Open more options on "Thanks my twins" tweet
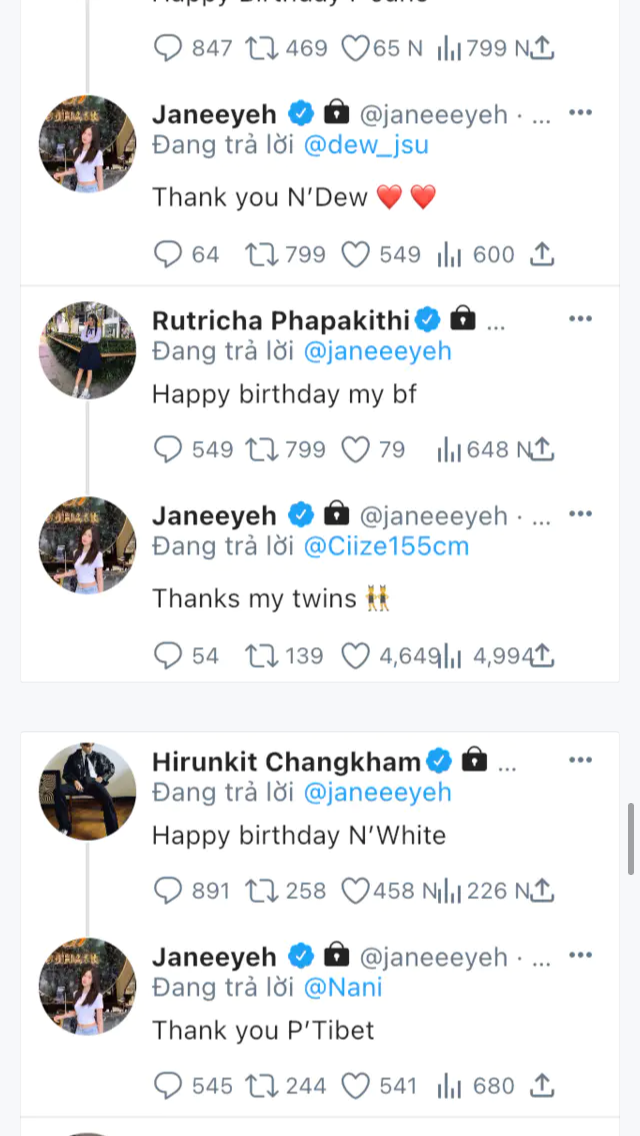 coord(580,515)
